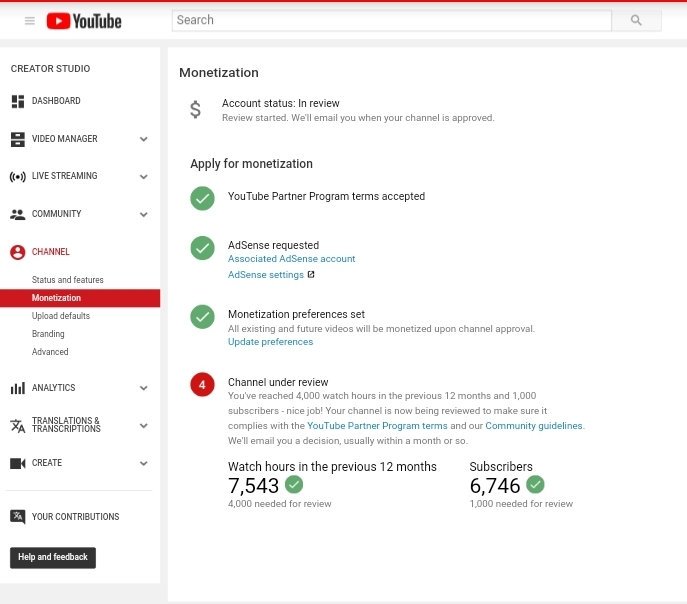Click the Dashboard grid icon
The width and height of the screenshot is (687, 604).
coord(18,101)
